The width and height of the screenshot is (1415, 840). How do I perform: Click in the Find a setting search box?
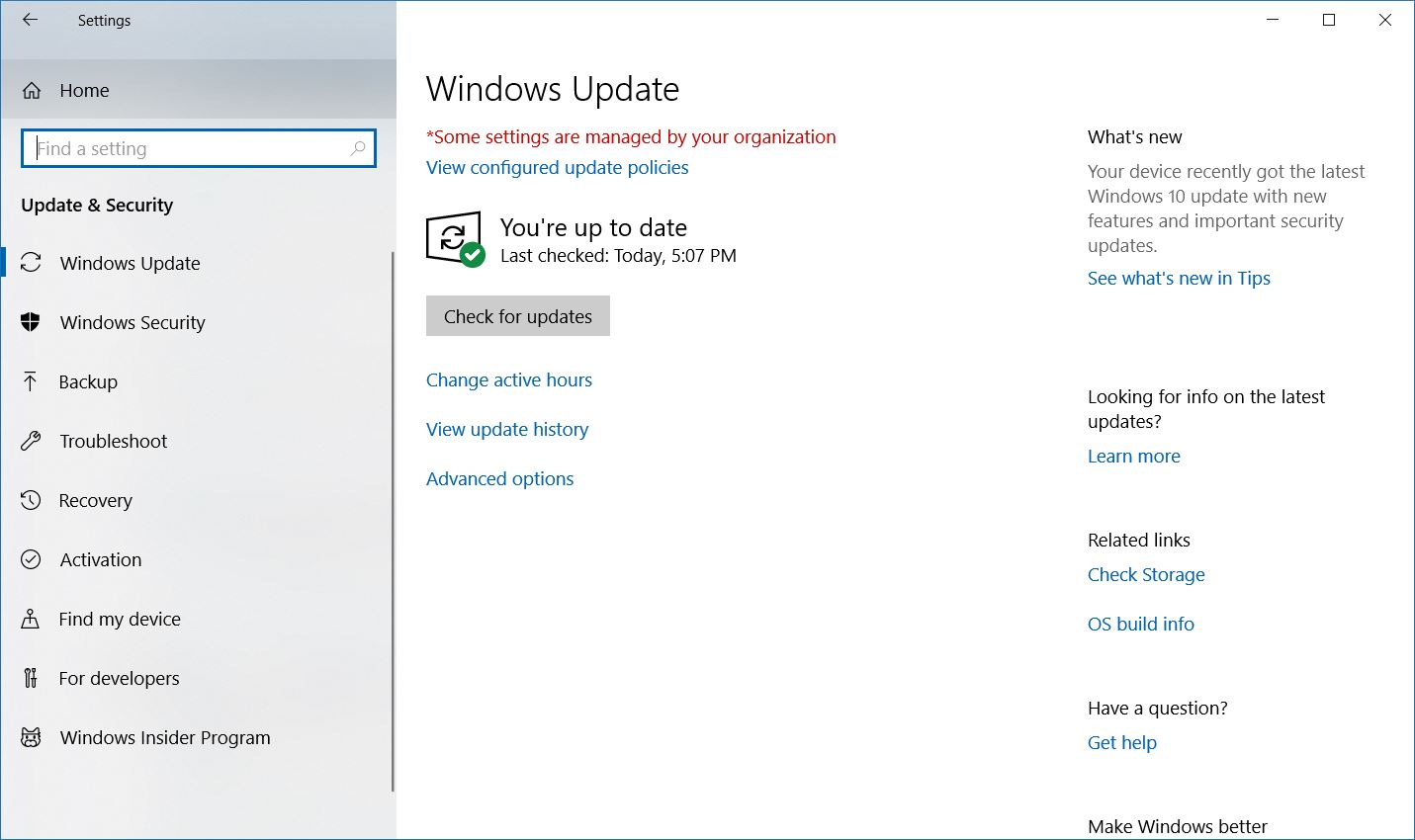coord(193,149)
